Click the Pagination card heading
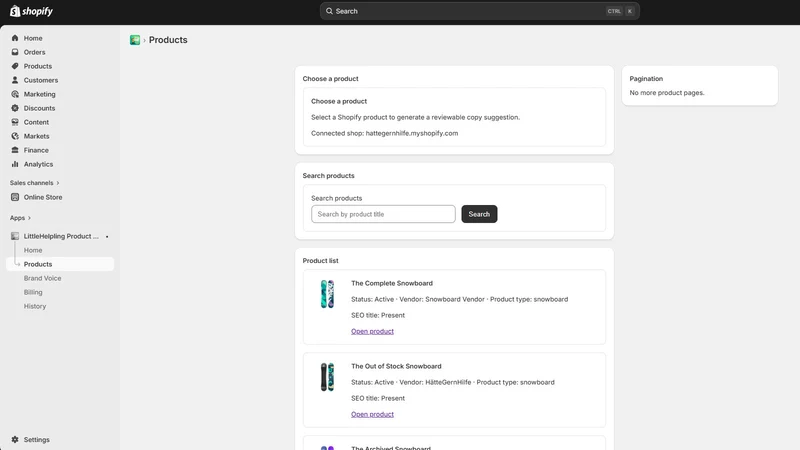The image size is (800, 450). (646, 79)
